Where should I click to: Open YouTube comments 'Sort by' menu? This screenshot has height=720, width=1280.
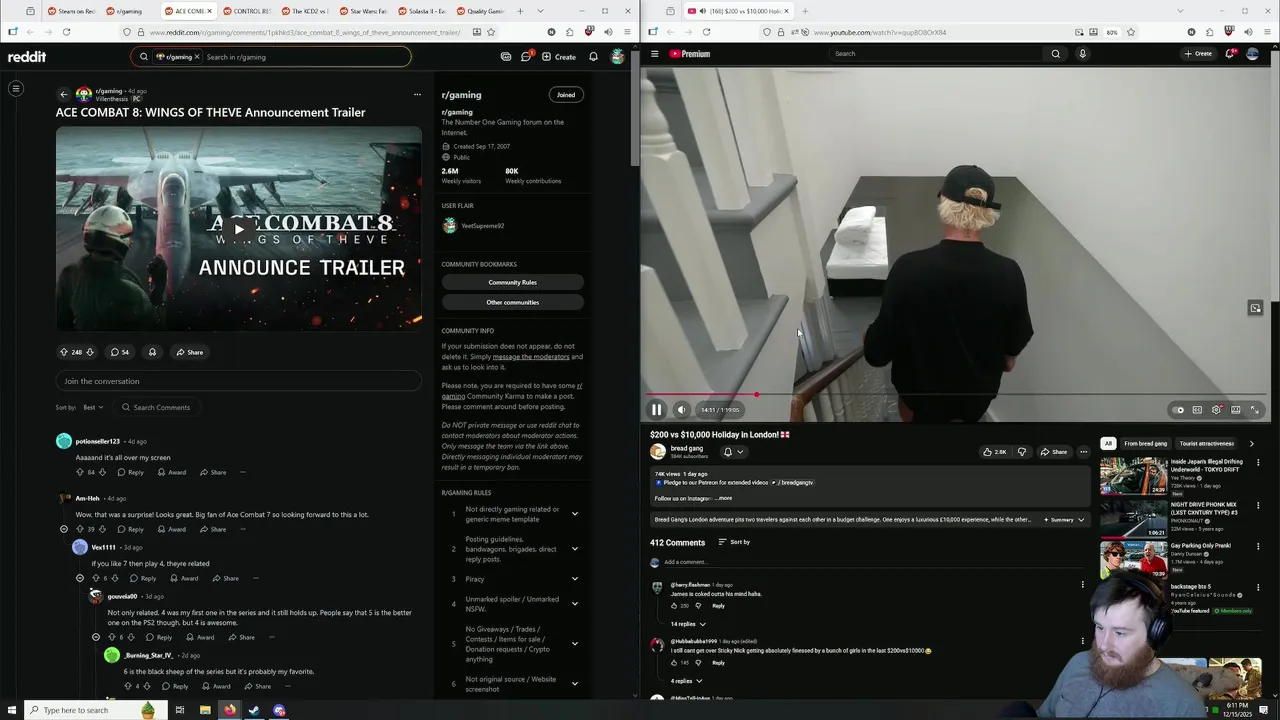point(734,542)
